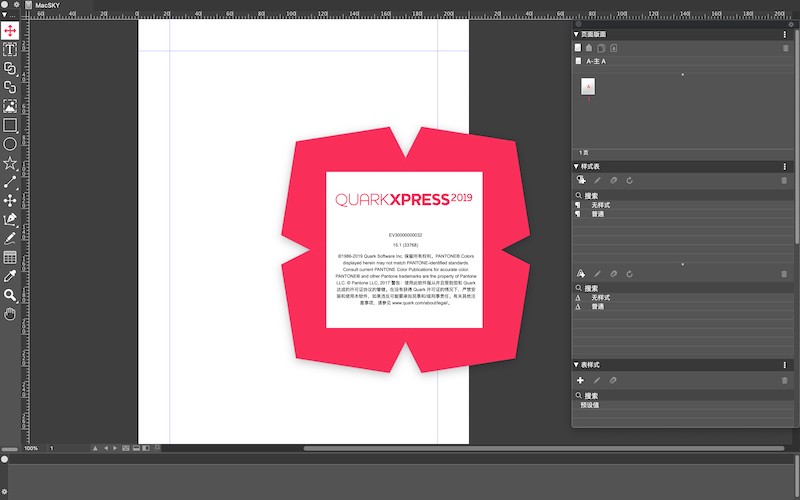Screen dimensions: 800x500
Task: Open 页面版面 panel options menu
Action: (x=785, y=34)
